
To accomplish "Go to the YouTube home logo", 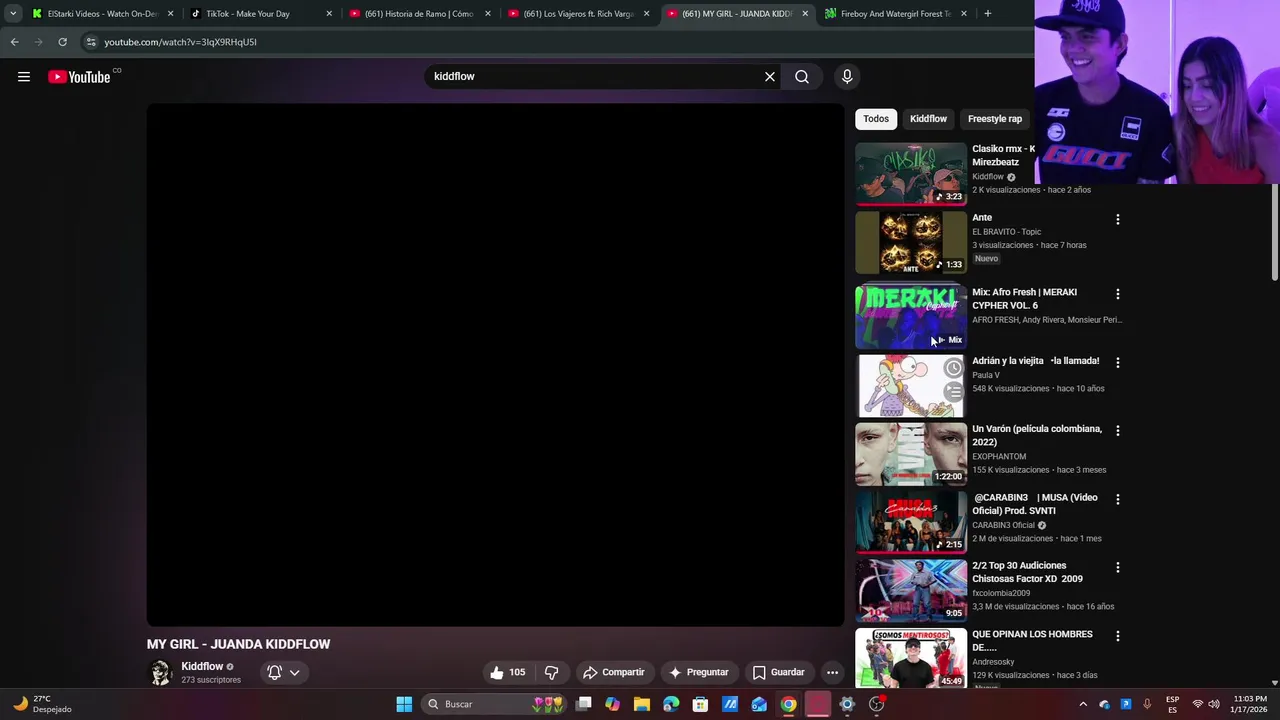I will click(79, 77).
